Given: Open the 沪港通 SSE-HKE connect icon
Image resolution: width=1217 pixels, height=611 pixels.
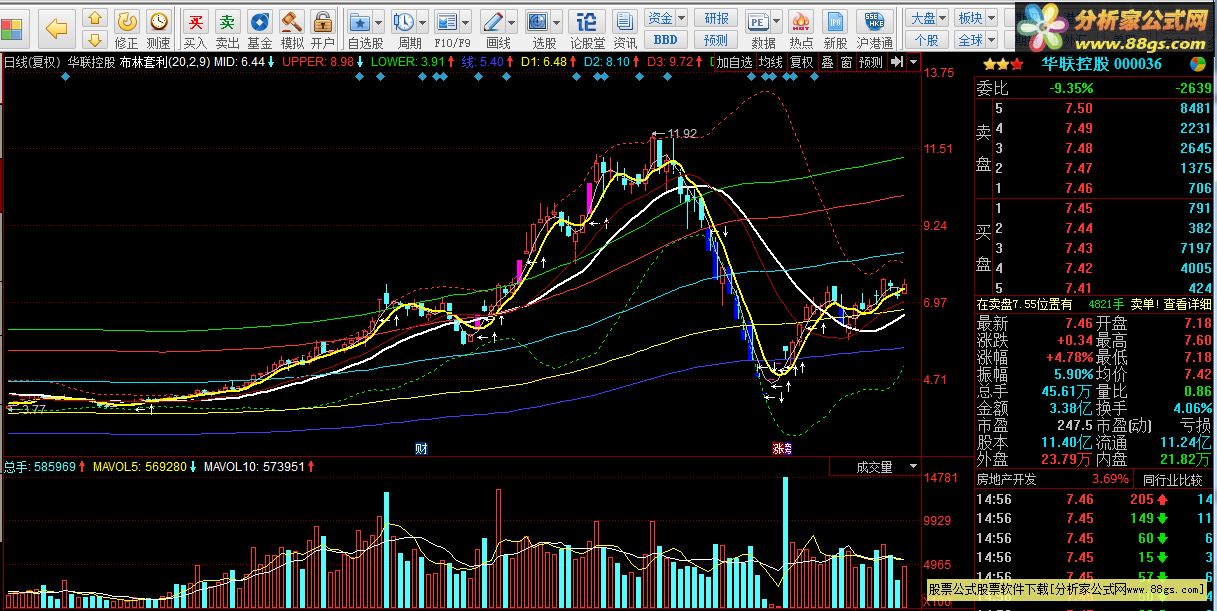Looking at the screenshot, I should point(874,29).
